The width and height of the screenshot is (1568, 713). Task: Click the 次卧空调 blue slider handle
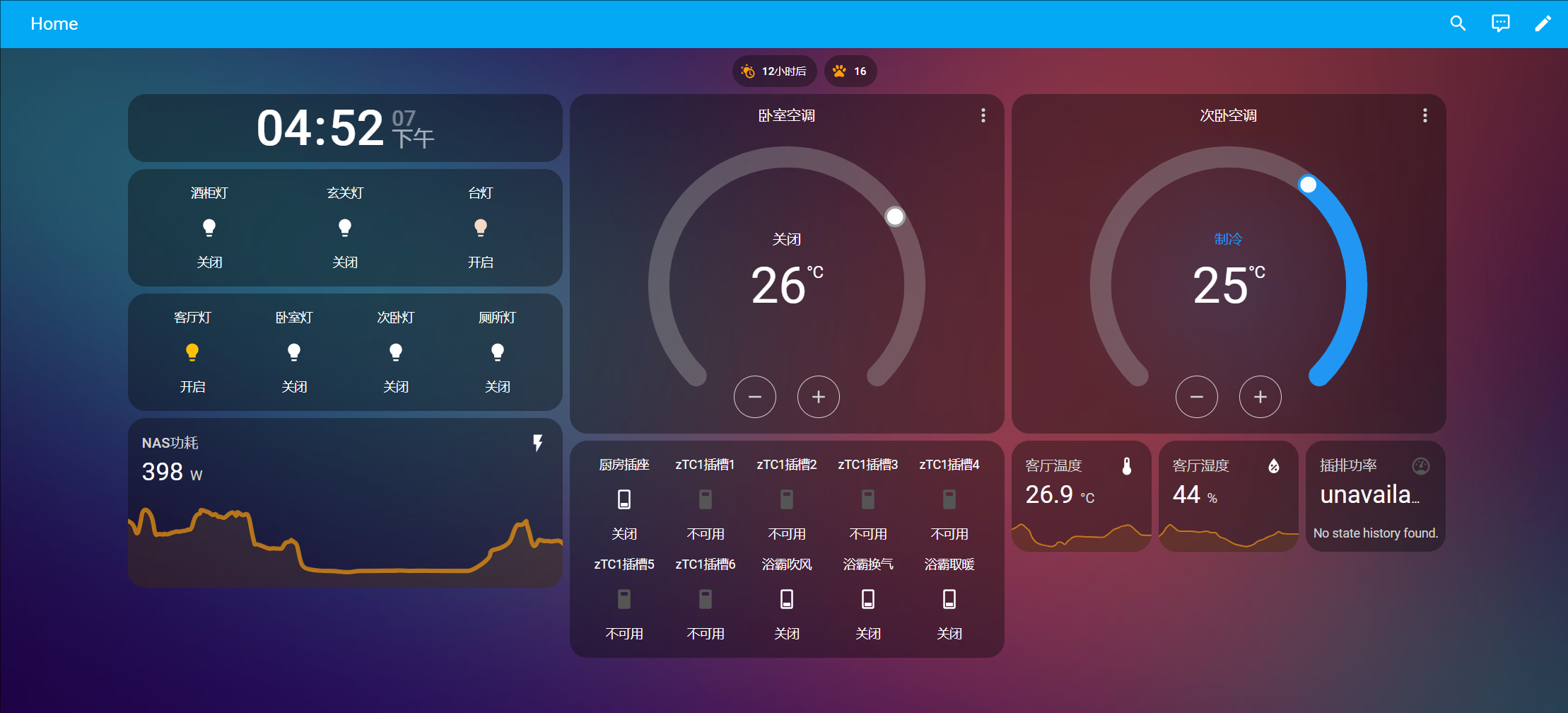(x=1308, y=185)
